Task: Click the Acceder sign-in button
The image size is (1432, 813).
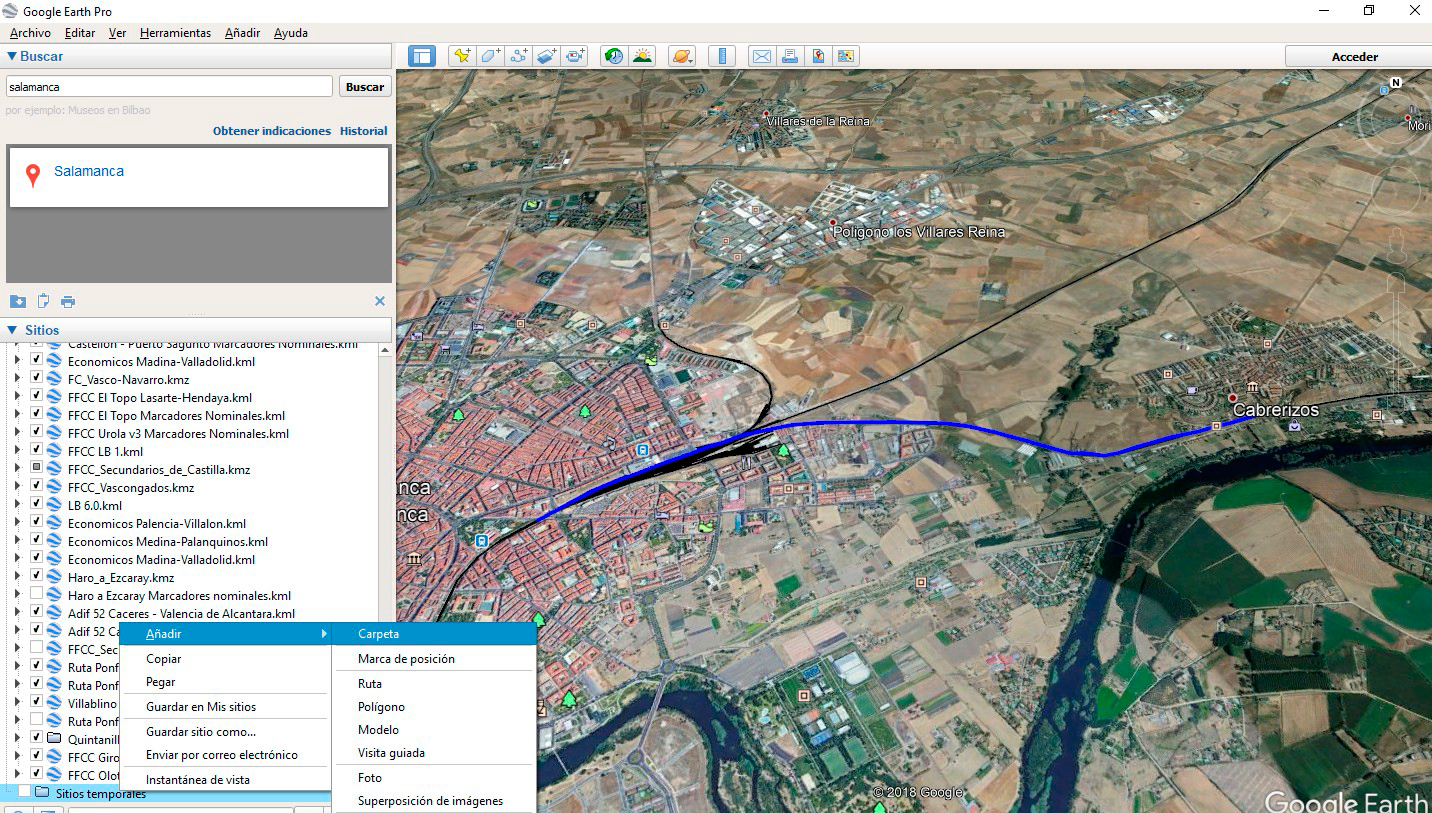Action: [1355, 57]
